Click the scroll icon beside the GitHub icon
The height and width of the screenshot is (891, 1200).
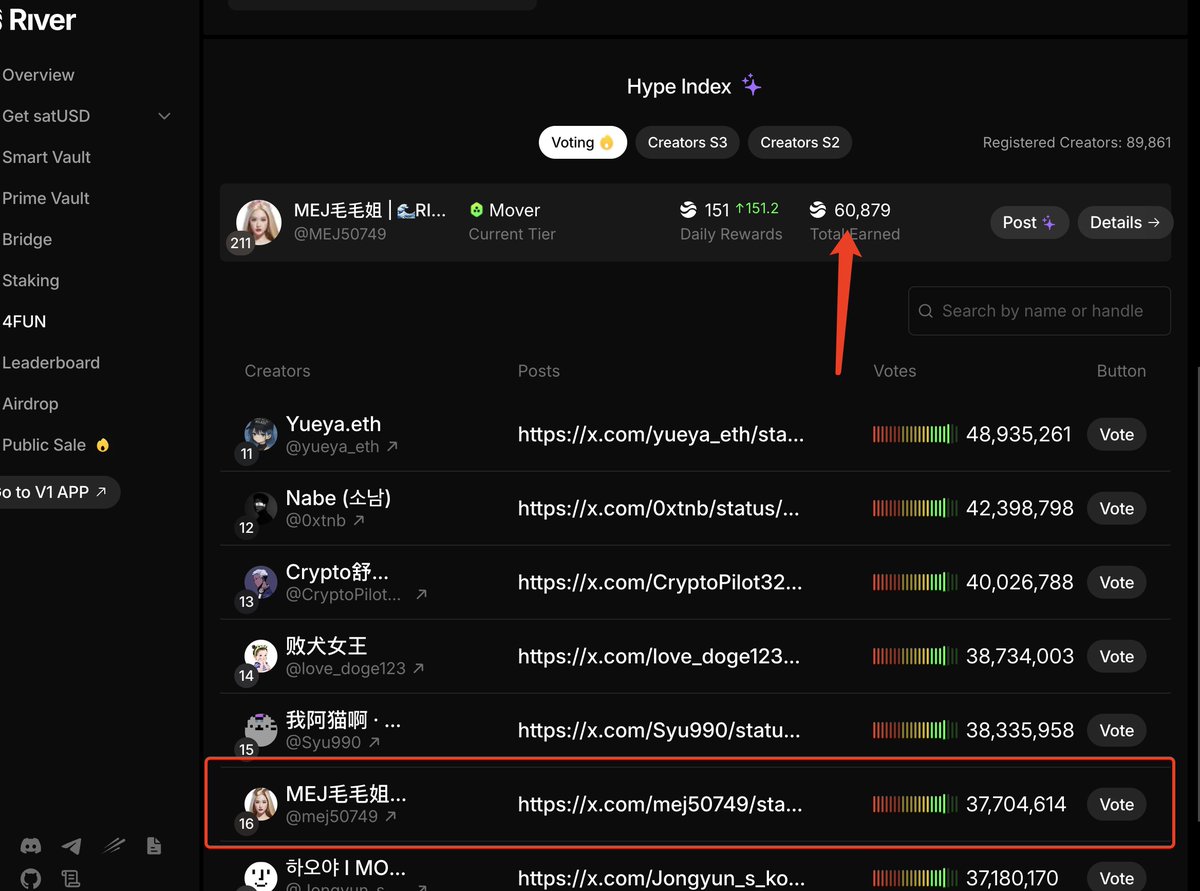click(x=71, y=879)
